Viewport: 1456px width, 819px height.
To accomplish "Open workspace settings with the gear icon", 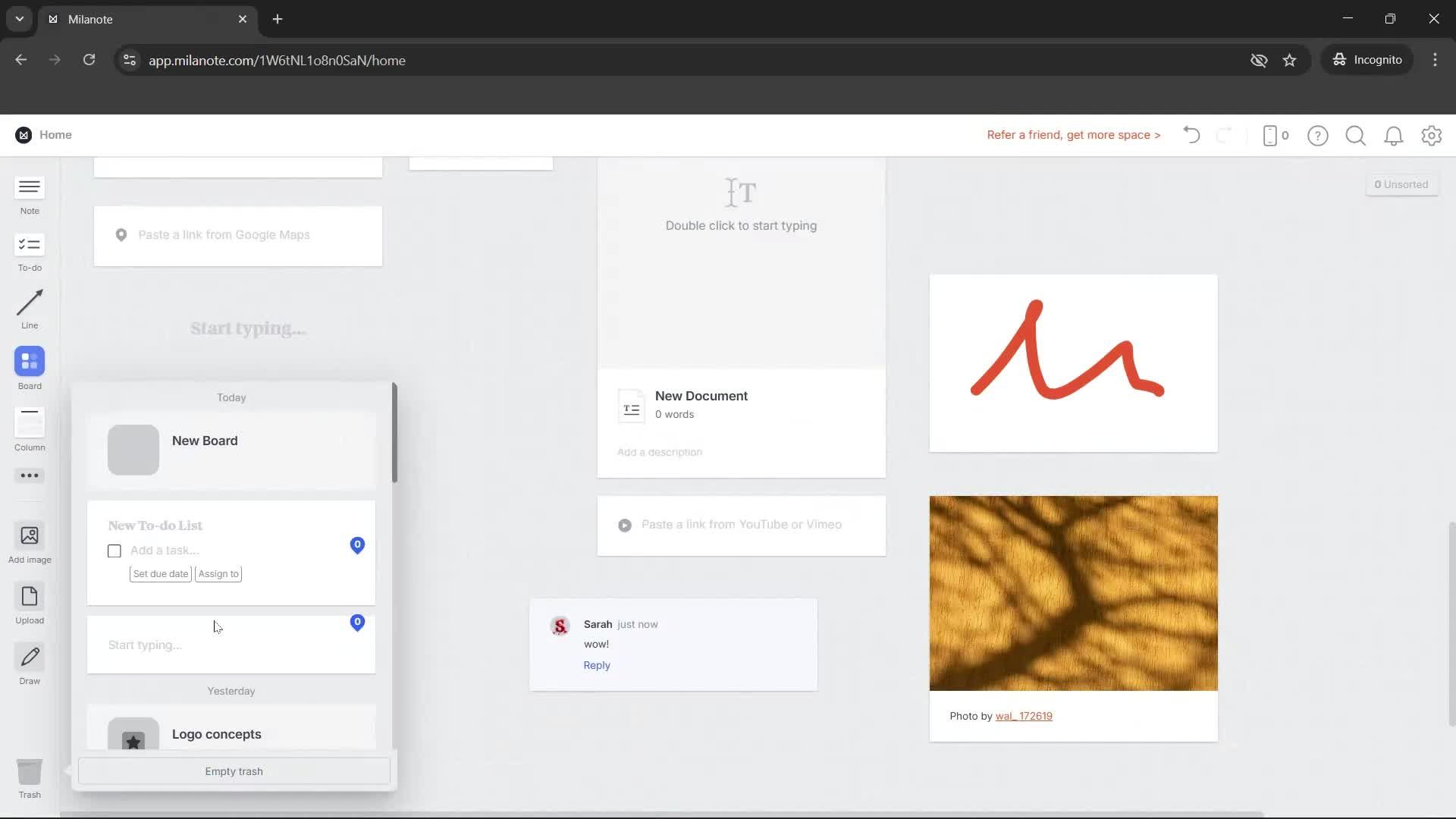I will 1431,135.
